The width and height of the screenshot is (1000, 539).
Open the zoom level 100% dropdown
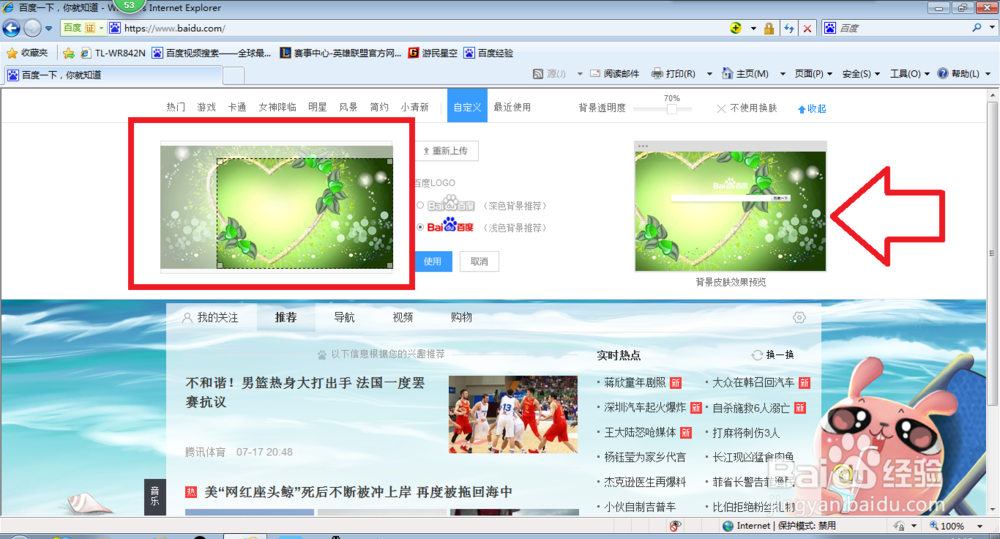click(980, 526)
